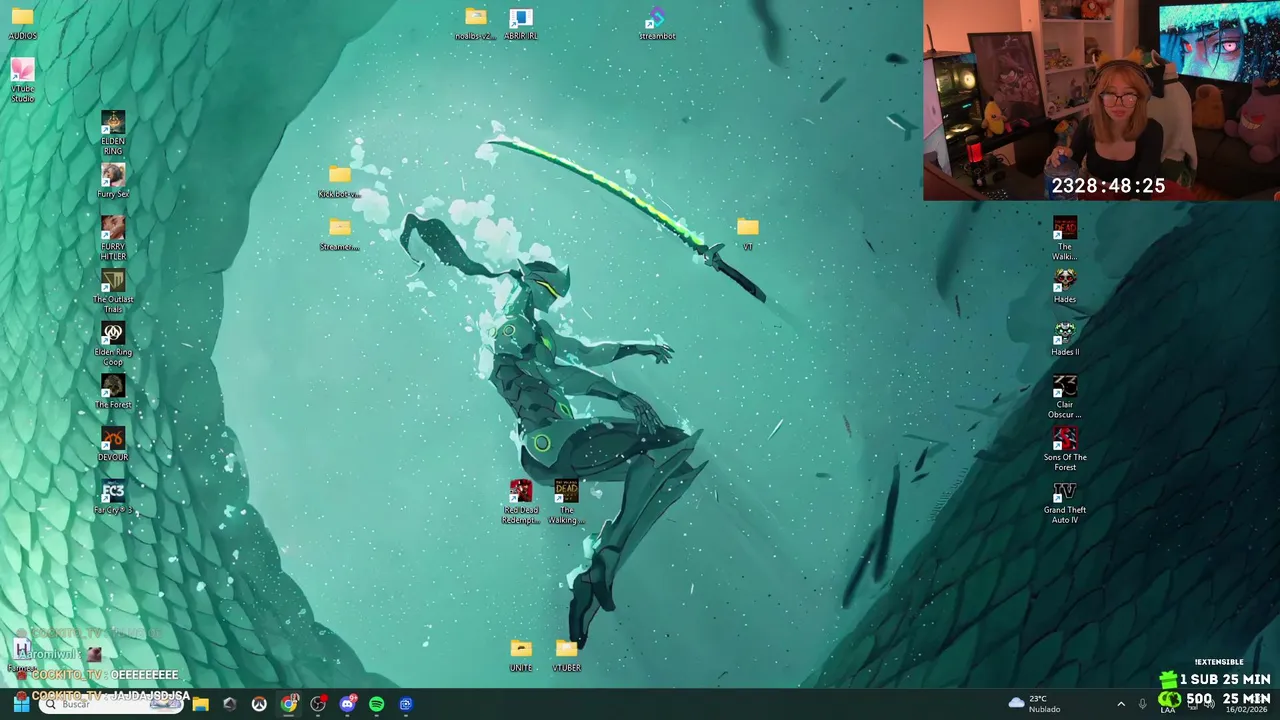
Task: Open the VTUBER folder
Action: click(x=566, y=656)
